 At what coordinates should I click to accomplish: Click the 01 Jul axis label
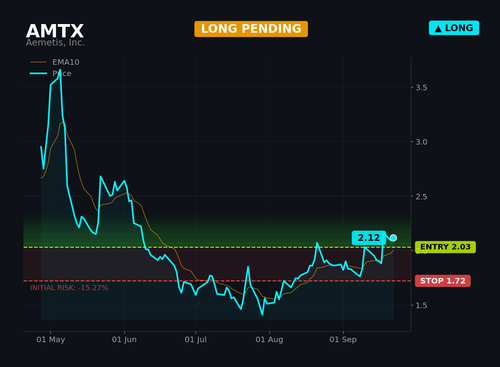196,340
